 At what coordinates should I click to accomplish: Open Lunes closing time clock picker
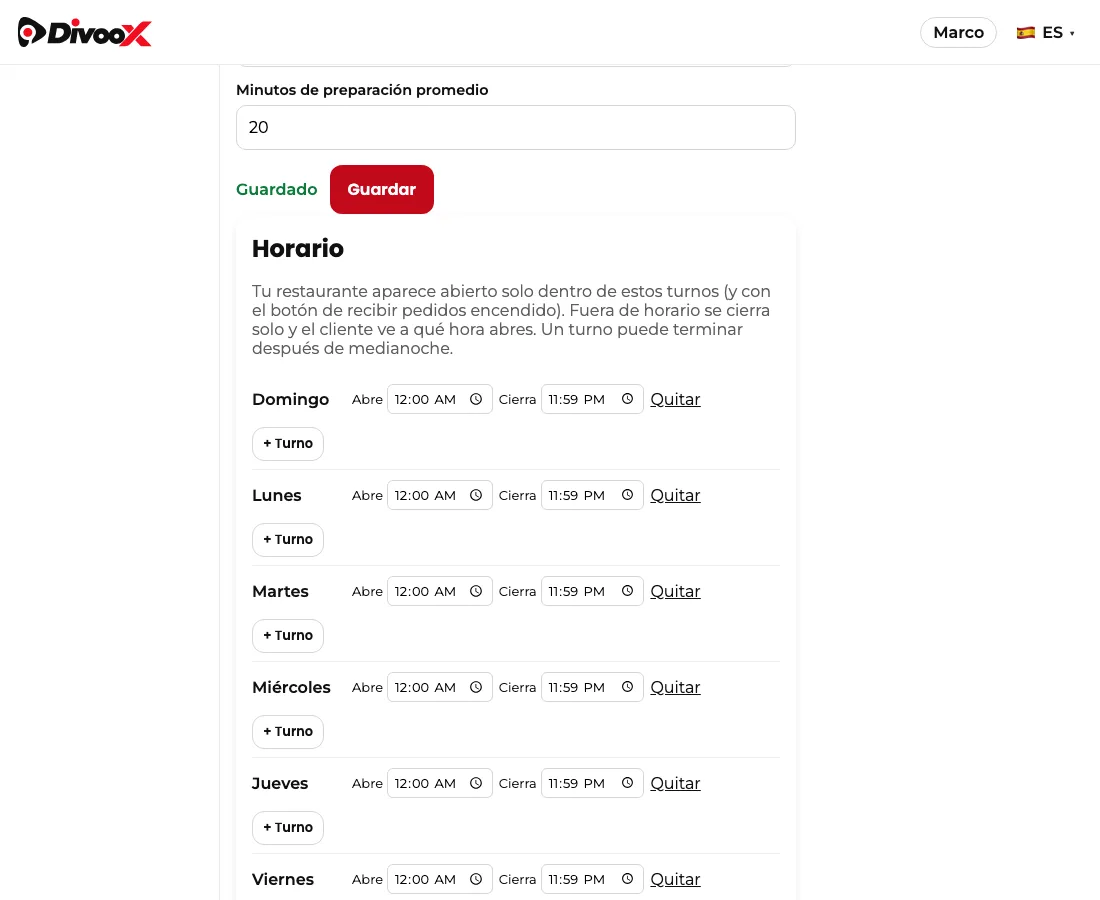tap(627, 495)
